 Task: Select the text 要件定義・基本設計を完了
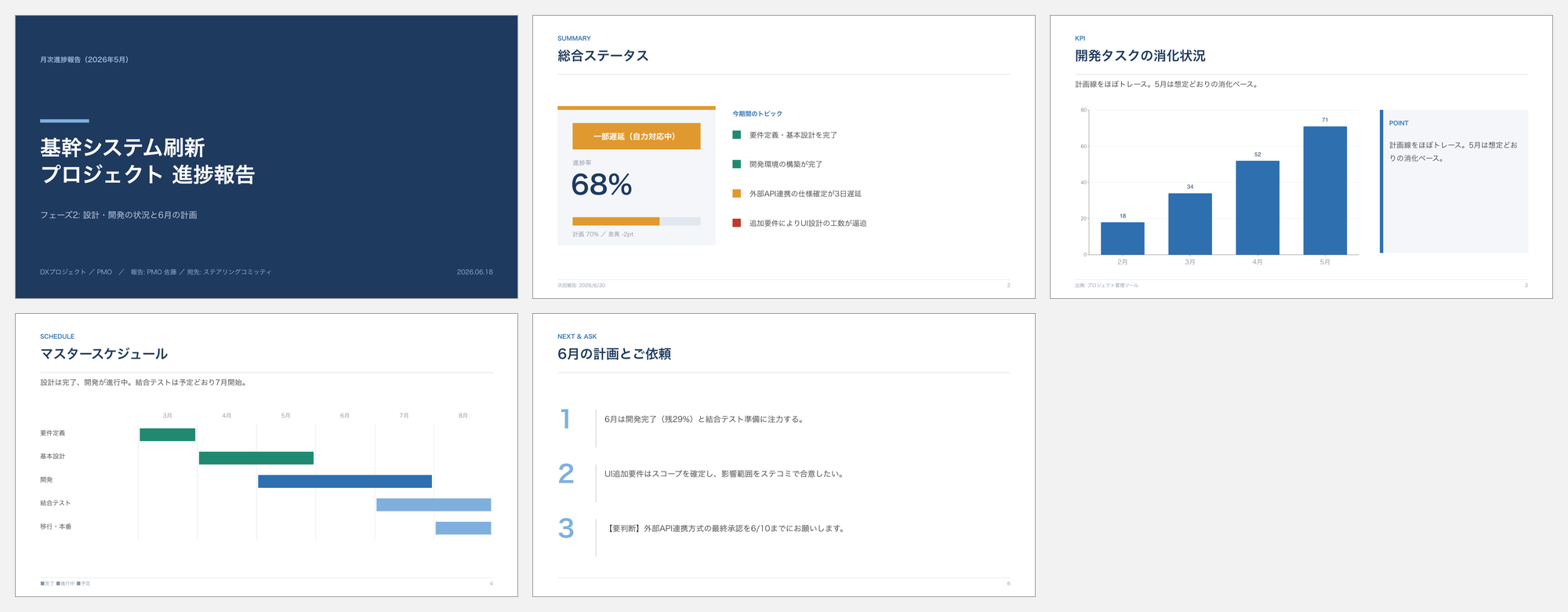[793, 135]
